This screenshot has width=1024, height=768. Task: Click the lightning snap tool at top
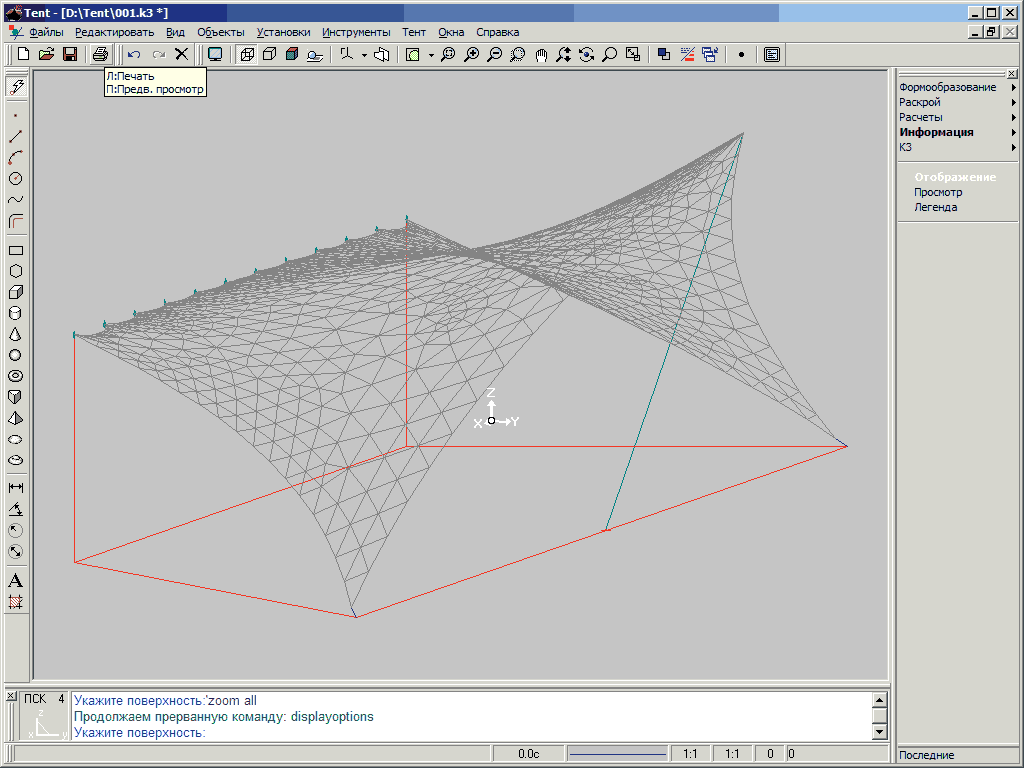[x=16, y=86]
